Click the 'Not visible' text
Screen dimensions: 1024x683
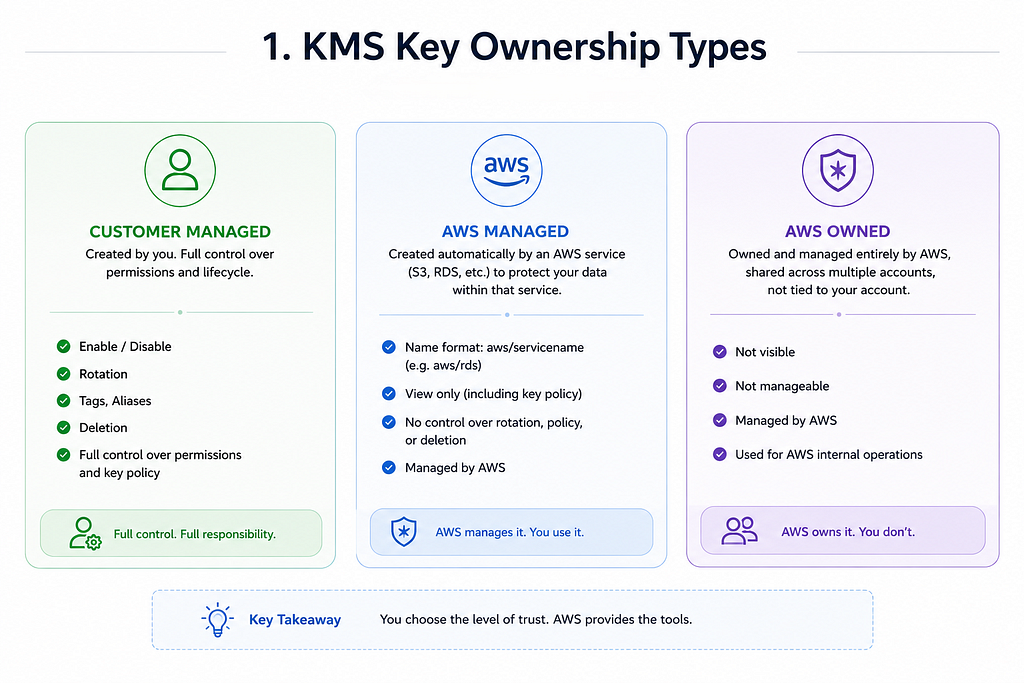click(765, 352)
